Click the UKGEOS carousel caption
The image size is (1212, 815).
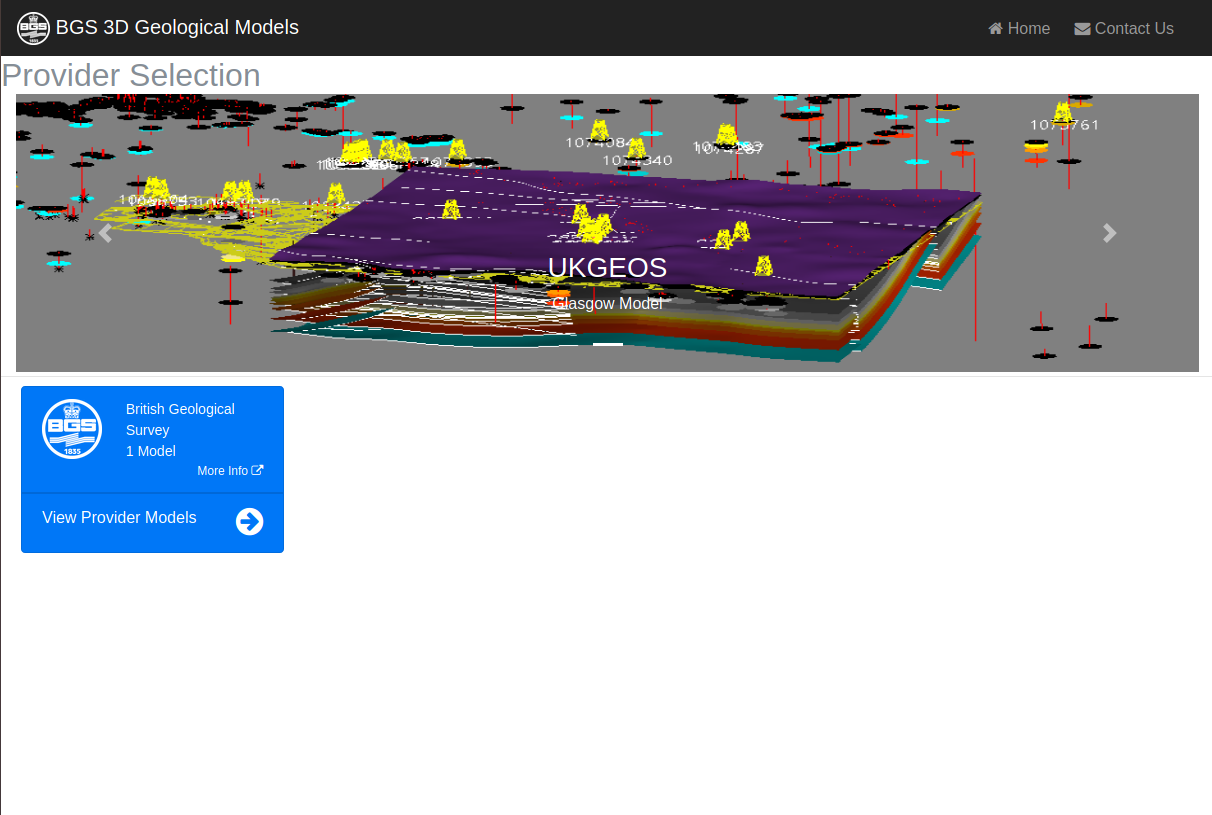coord(607,268)
